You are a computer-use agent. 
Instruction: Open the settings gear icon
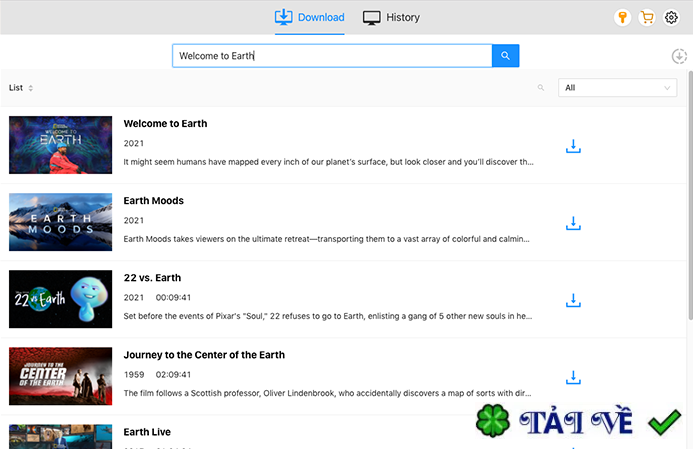click(672, 18)
